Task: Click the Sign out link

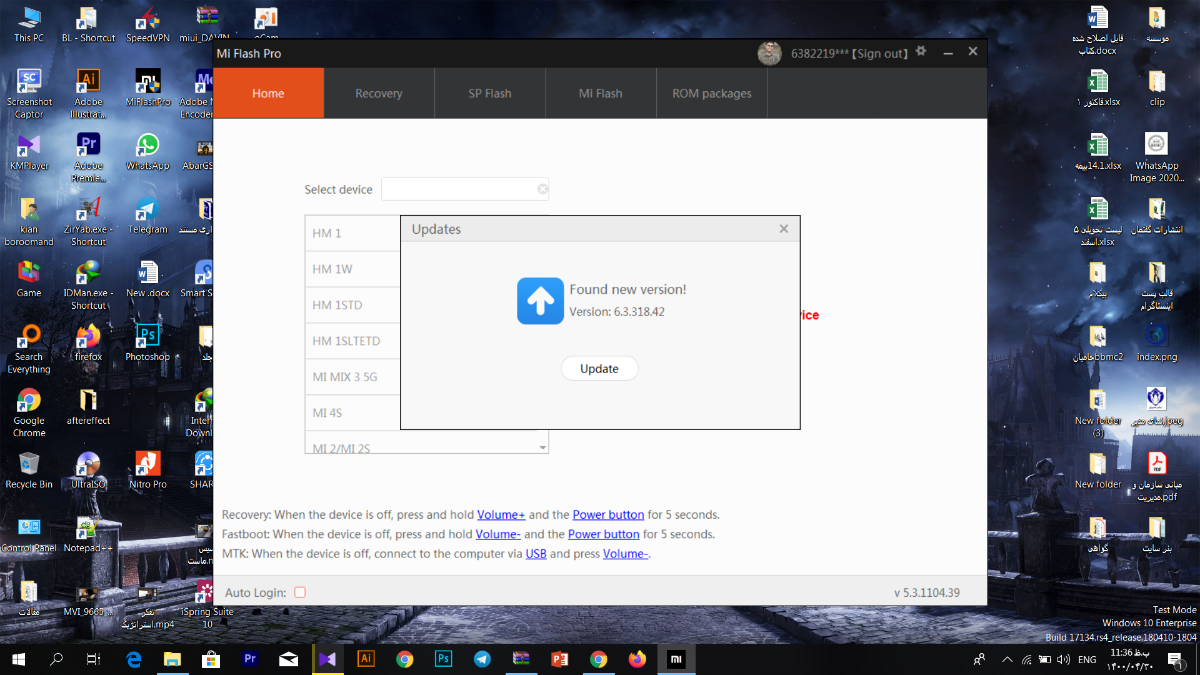Action: click(x=880, y=53)
